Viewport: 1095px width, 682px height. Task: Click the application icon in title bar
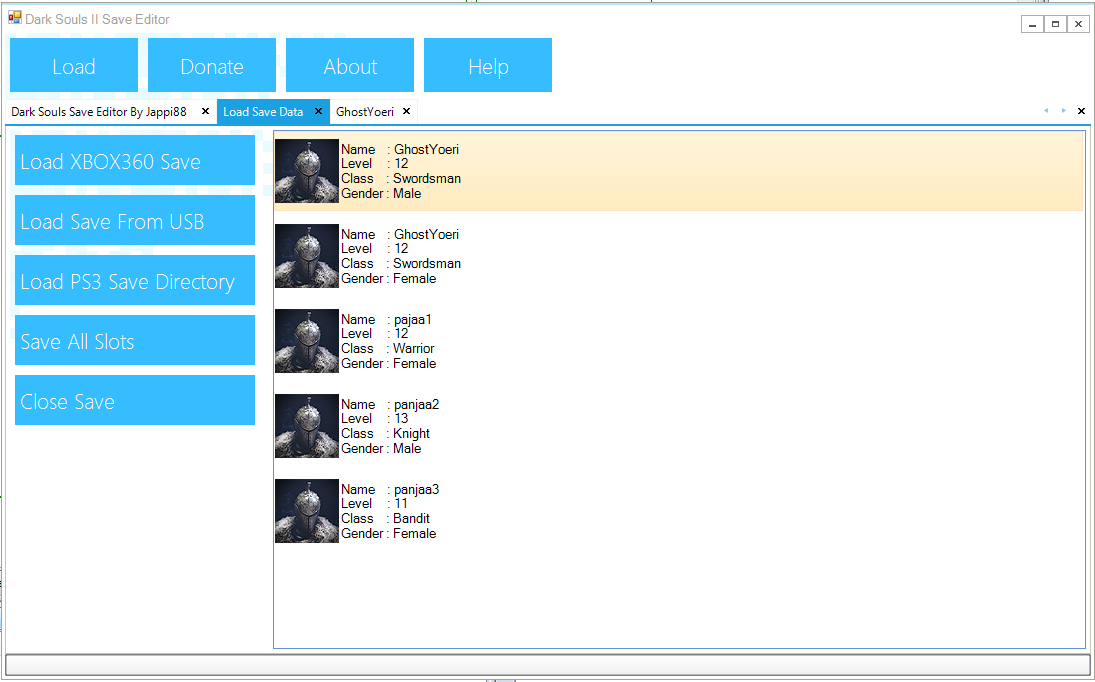[x=15, y=18]
